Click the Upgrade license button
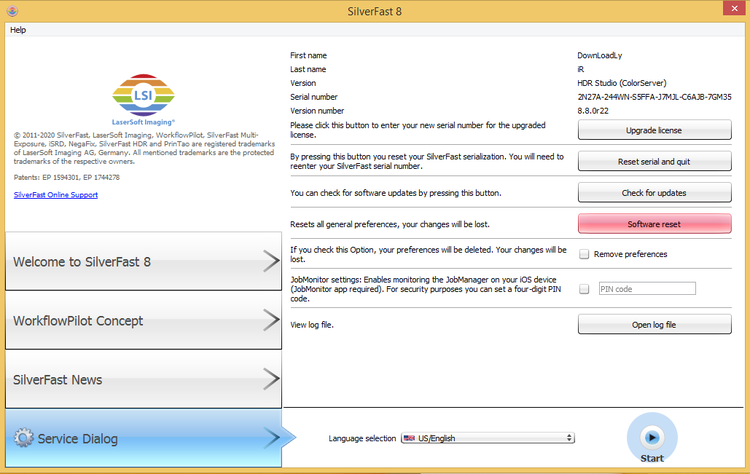The image size is (750, 474). (654, 131)
